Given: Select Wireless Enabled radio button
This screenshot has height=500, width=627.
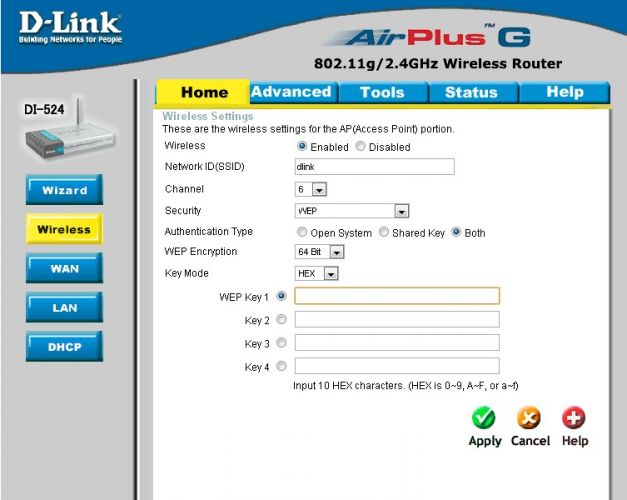Looking at the screenshot, I should pos(302,146).
